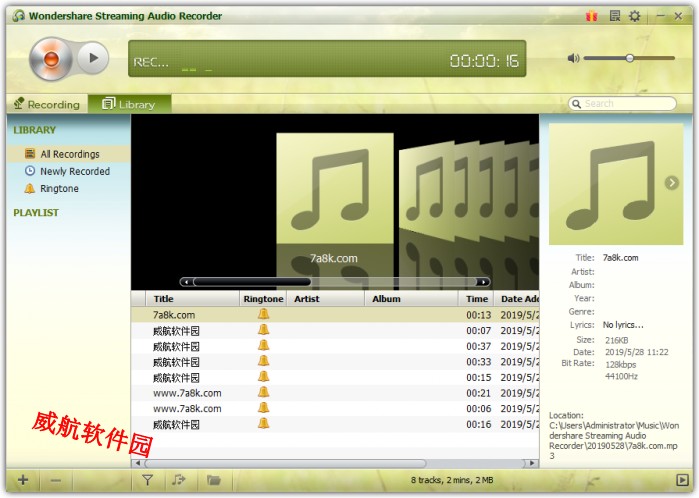Click the Title value 7a8k.com in info panel
This screenshot has width=699, height=498.
point(620,258)
